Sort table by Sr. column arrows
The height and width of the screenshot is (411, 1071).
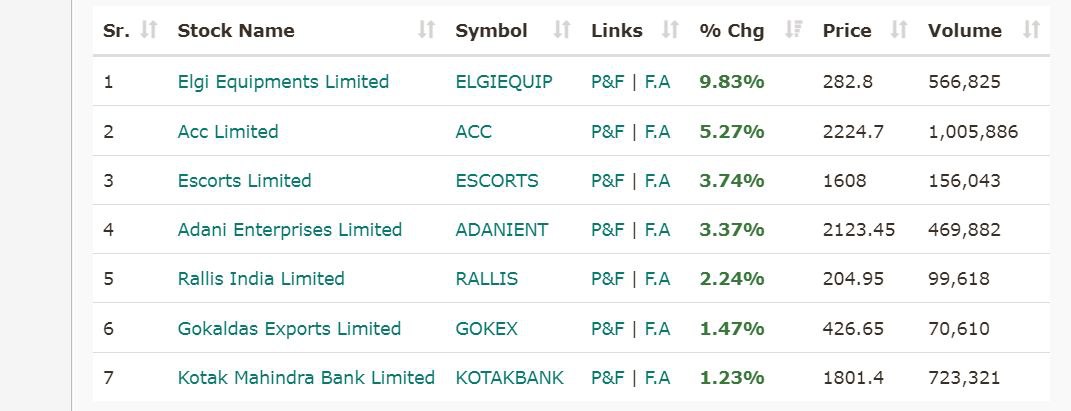[x=149, y=31]
